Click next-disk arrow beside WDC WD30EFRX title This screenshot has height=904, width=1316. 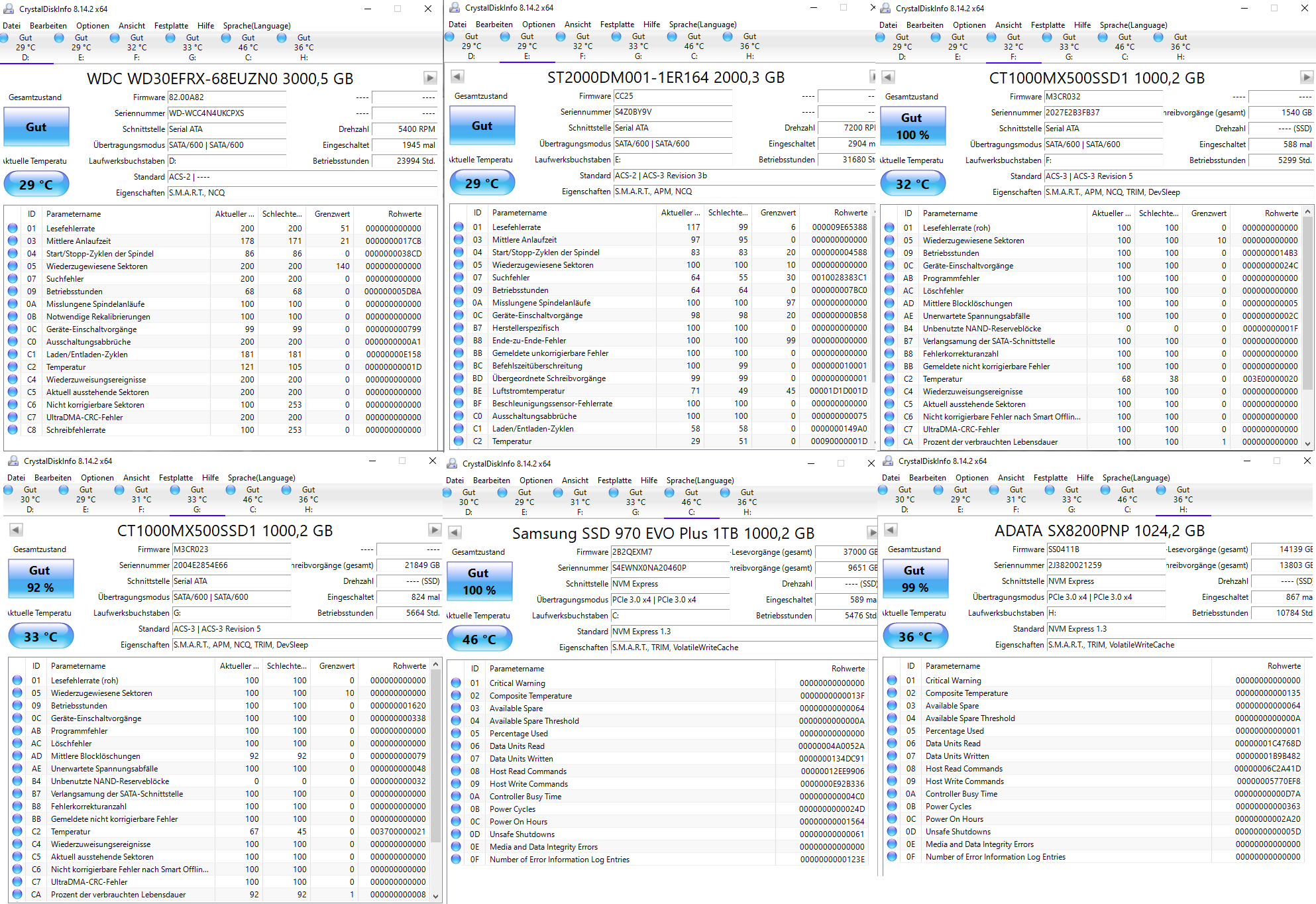[x=430, y=78]
